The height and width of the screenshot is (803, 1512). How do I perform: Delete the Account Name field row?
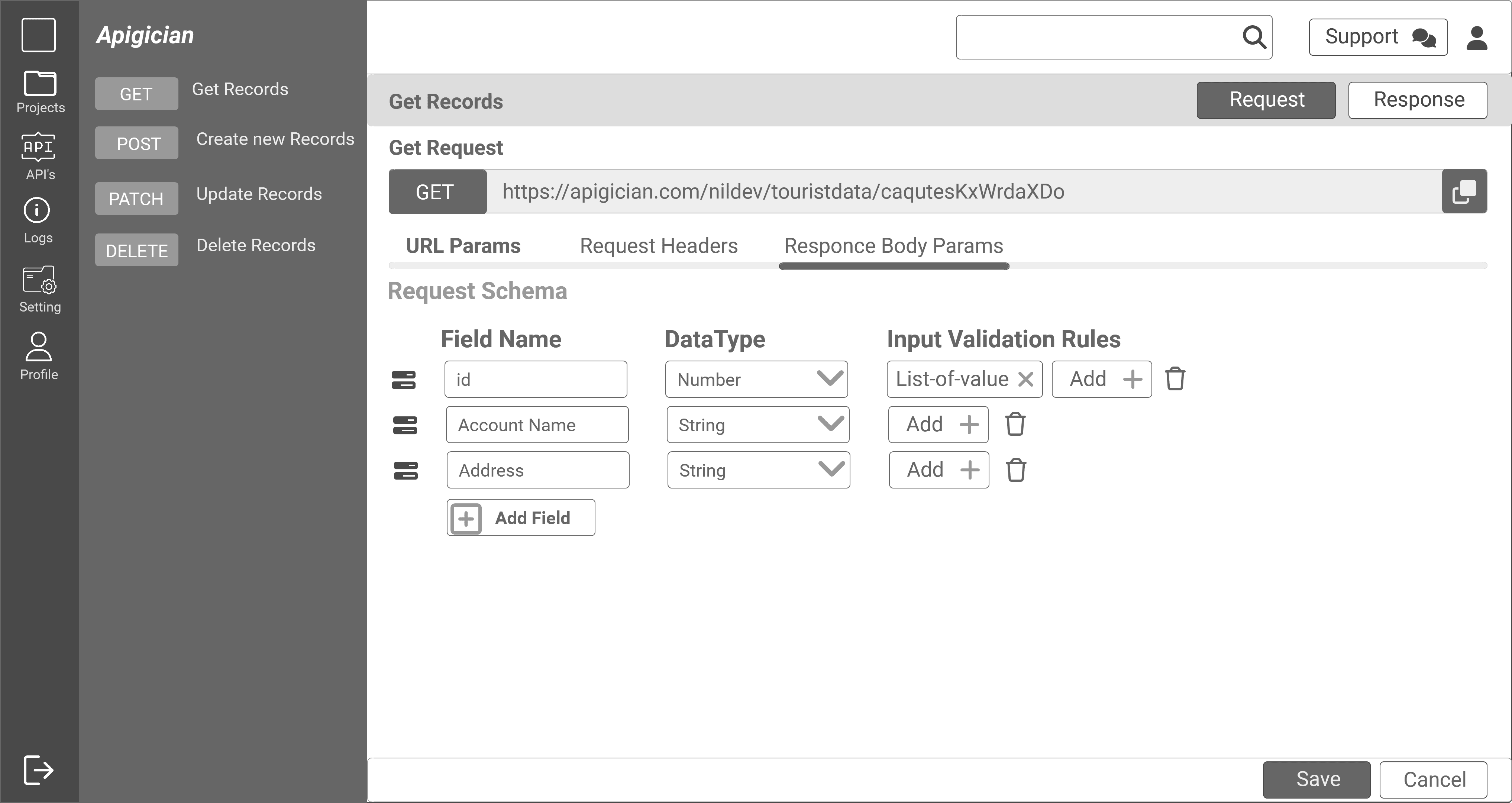[1015, 425]
